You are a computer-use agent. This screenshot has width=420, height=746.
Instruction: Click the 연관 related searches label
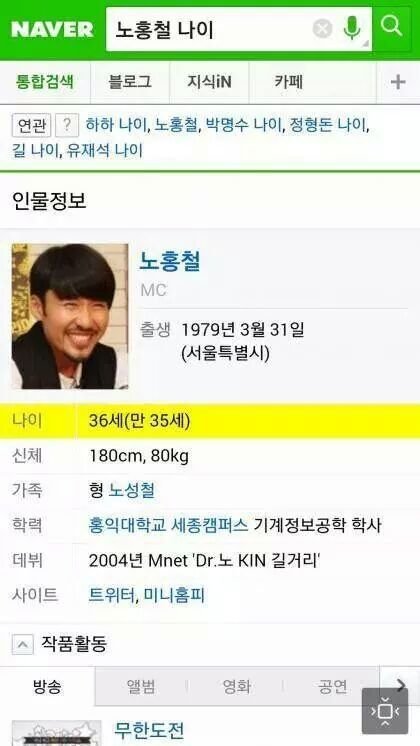[32, 126]
